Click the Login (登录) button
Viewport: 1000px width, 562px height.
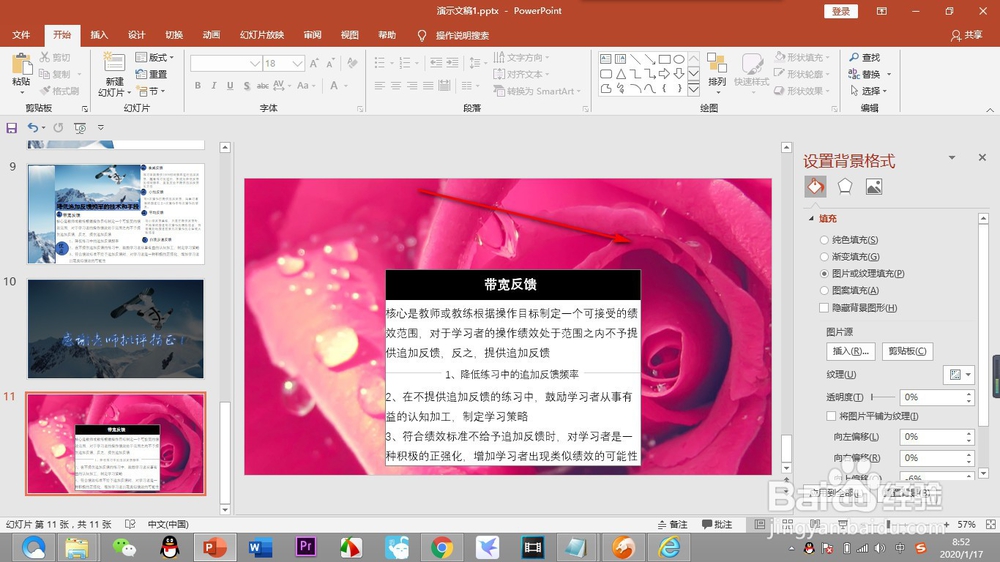pos(841,11)
